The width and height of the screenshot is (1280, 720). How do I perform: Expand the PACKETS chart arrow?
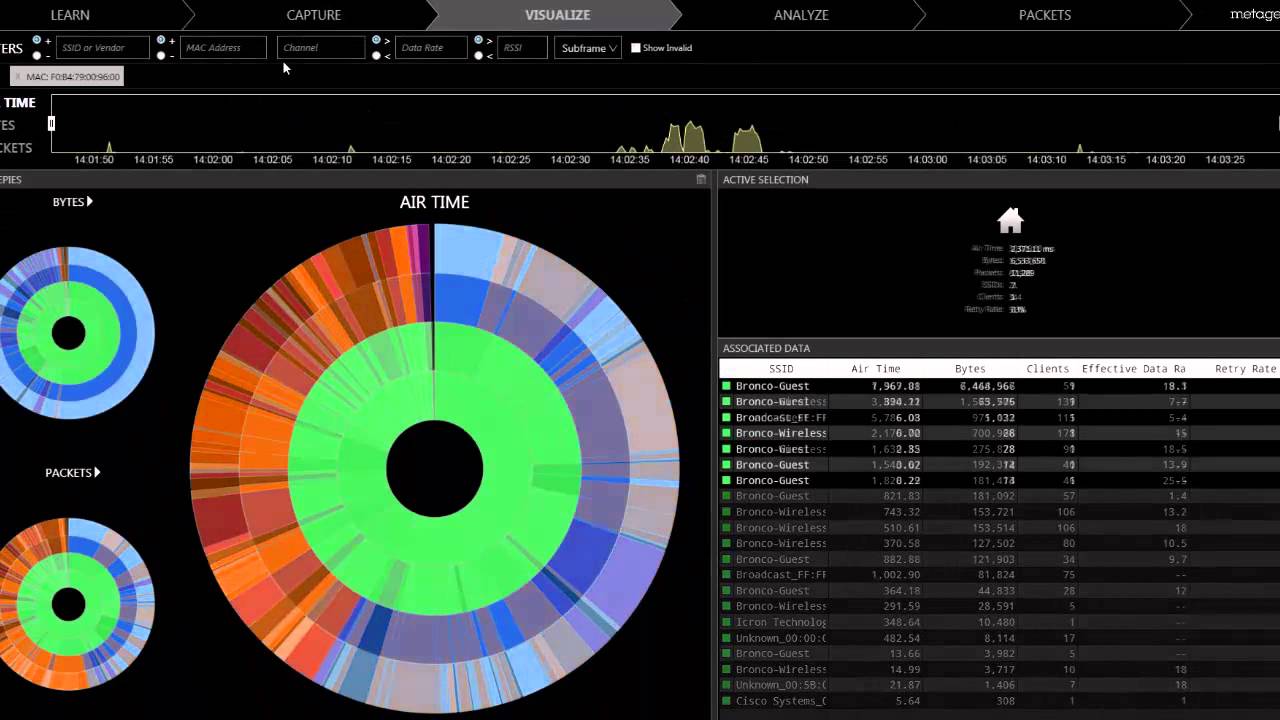click(96, 473)
